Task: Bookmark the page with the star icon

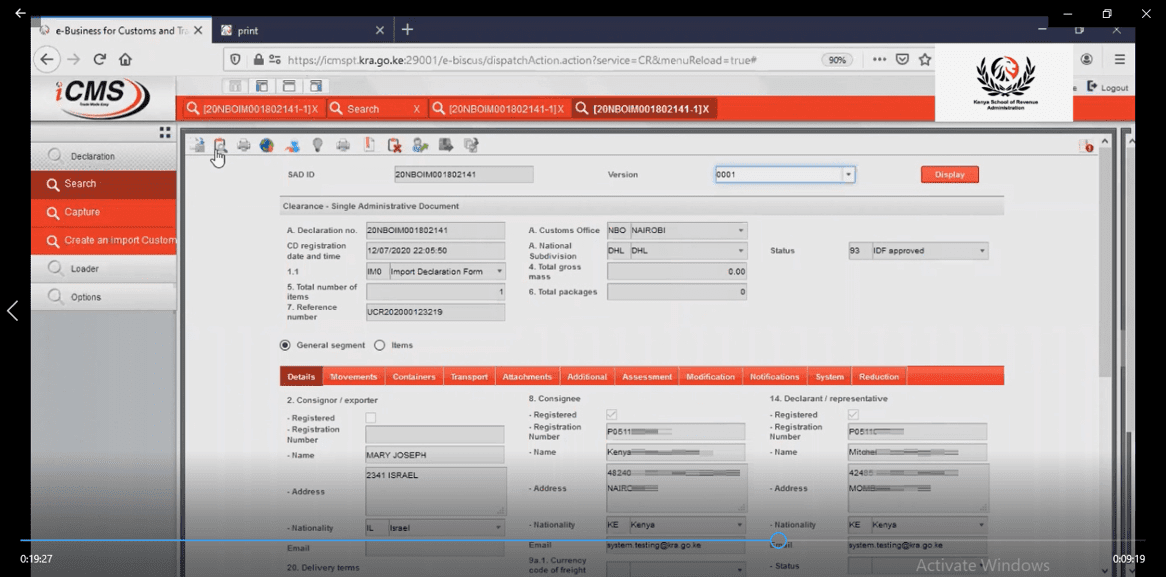Action: (924, 59)
